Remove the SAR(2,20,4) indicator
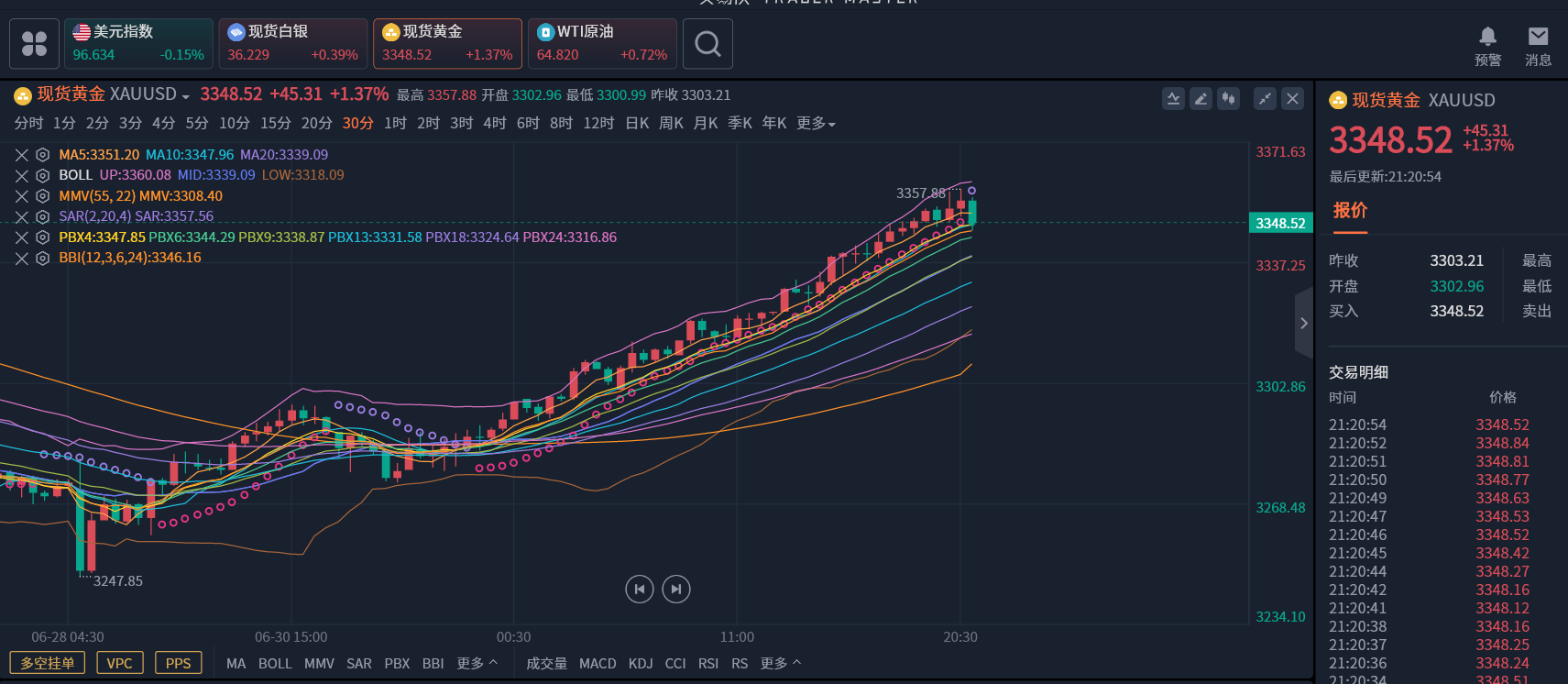The height and width of the screenshot is (684, 1568). click(x=22, y=217)
